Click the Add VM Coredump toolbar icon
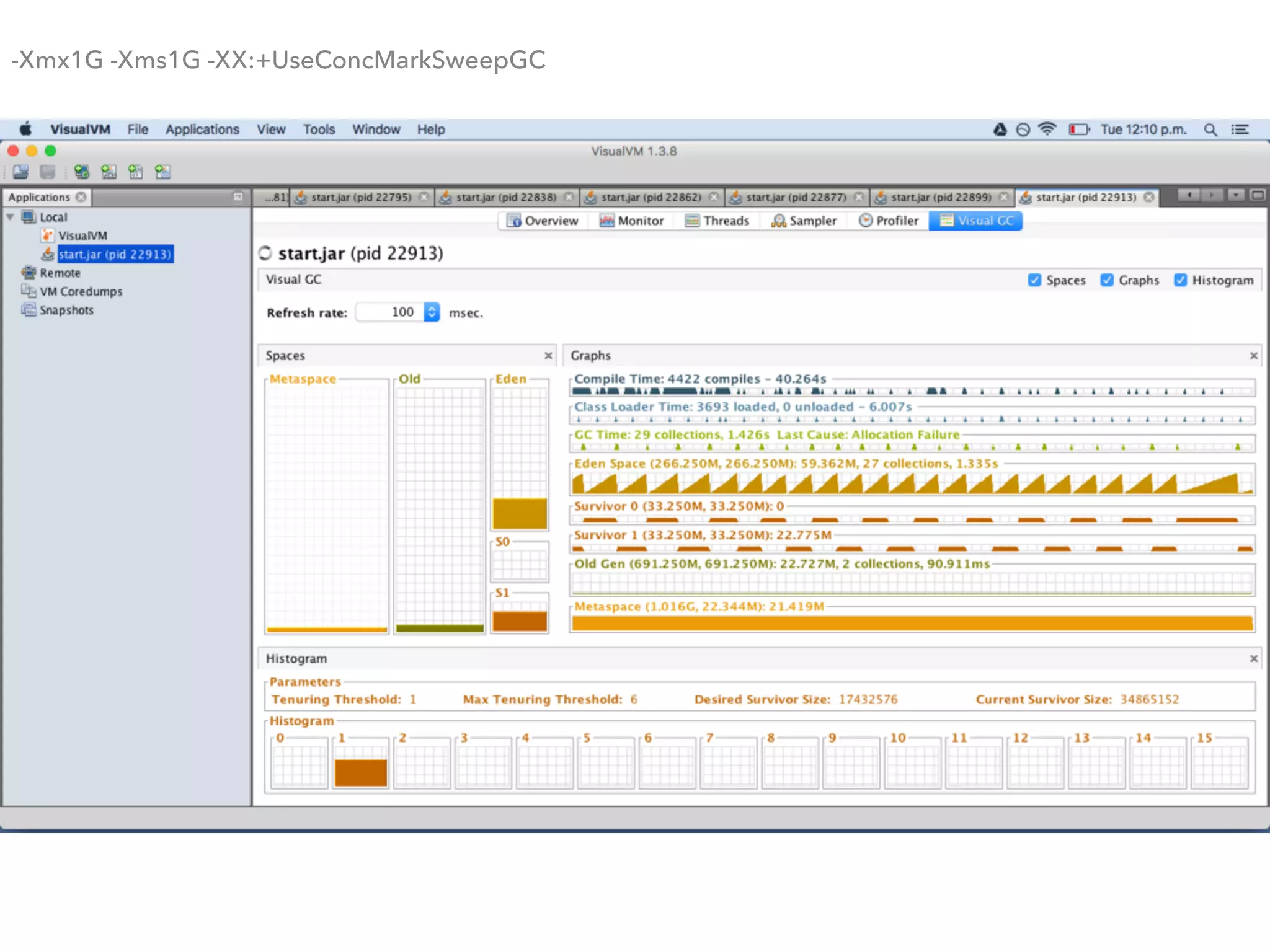 135,172
